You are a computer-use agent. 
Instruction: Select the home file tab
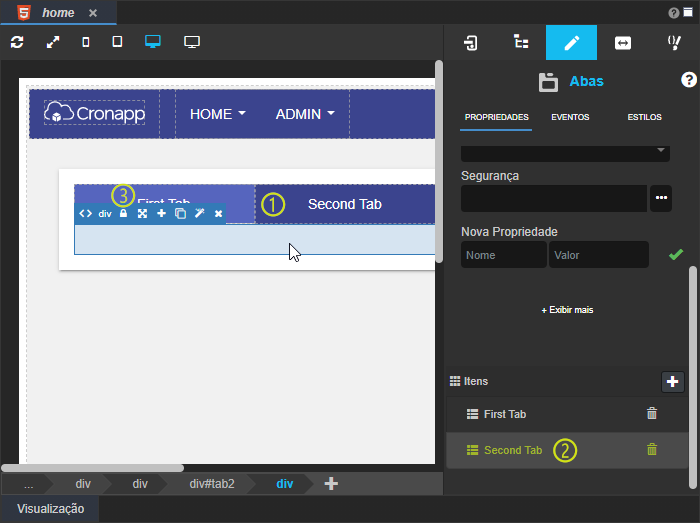click(58, 12)
